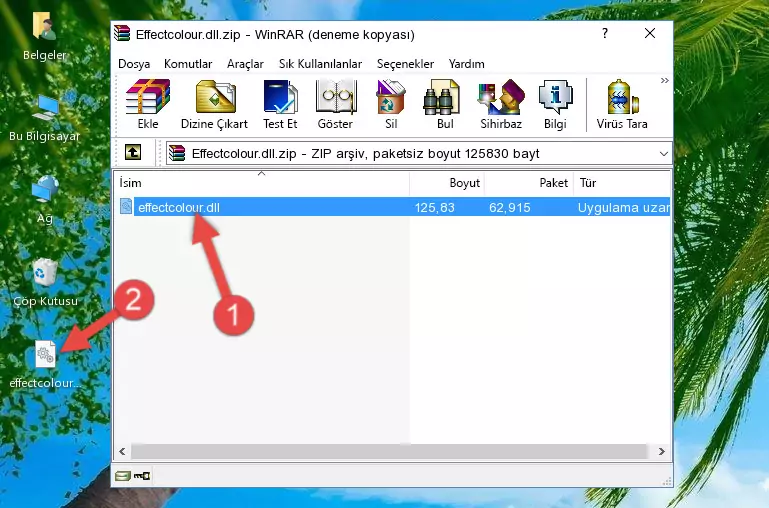Click the horizontal scrollbar track
The image size is (769, 508).
click(x=389, y=451)
